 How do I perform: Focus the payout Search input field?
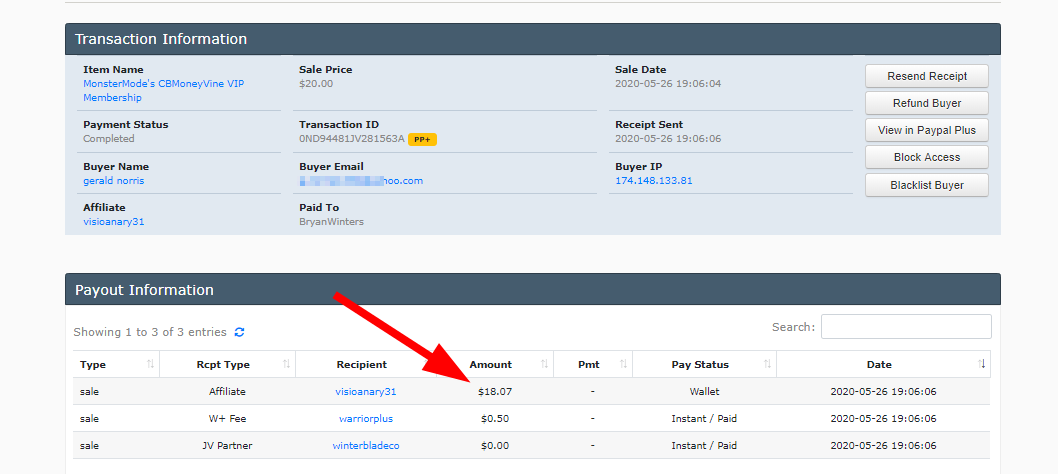pyautogui.click(x=906, y=327)
